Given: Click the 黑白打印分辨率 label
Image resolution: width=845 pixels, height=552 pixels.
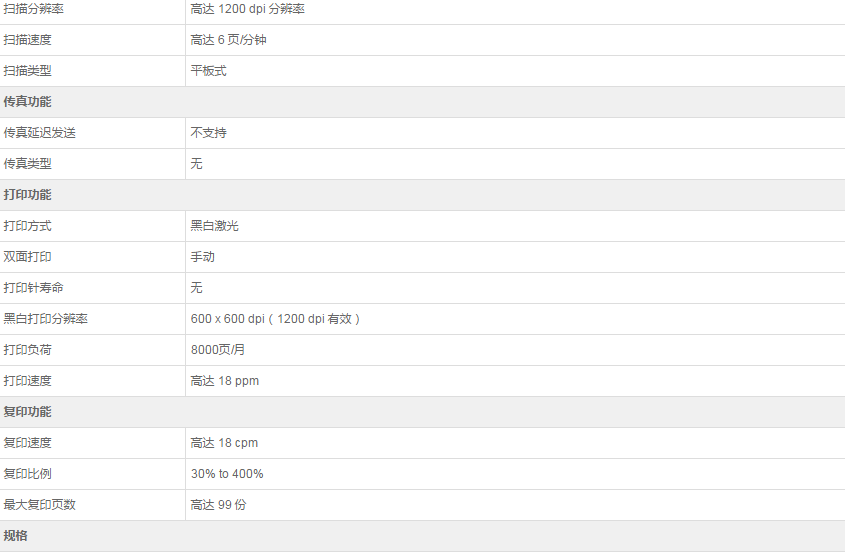Looking at the screenshot, I should (46, 319).
